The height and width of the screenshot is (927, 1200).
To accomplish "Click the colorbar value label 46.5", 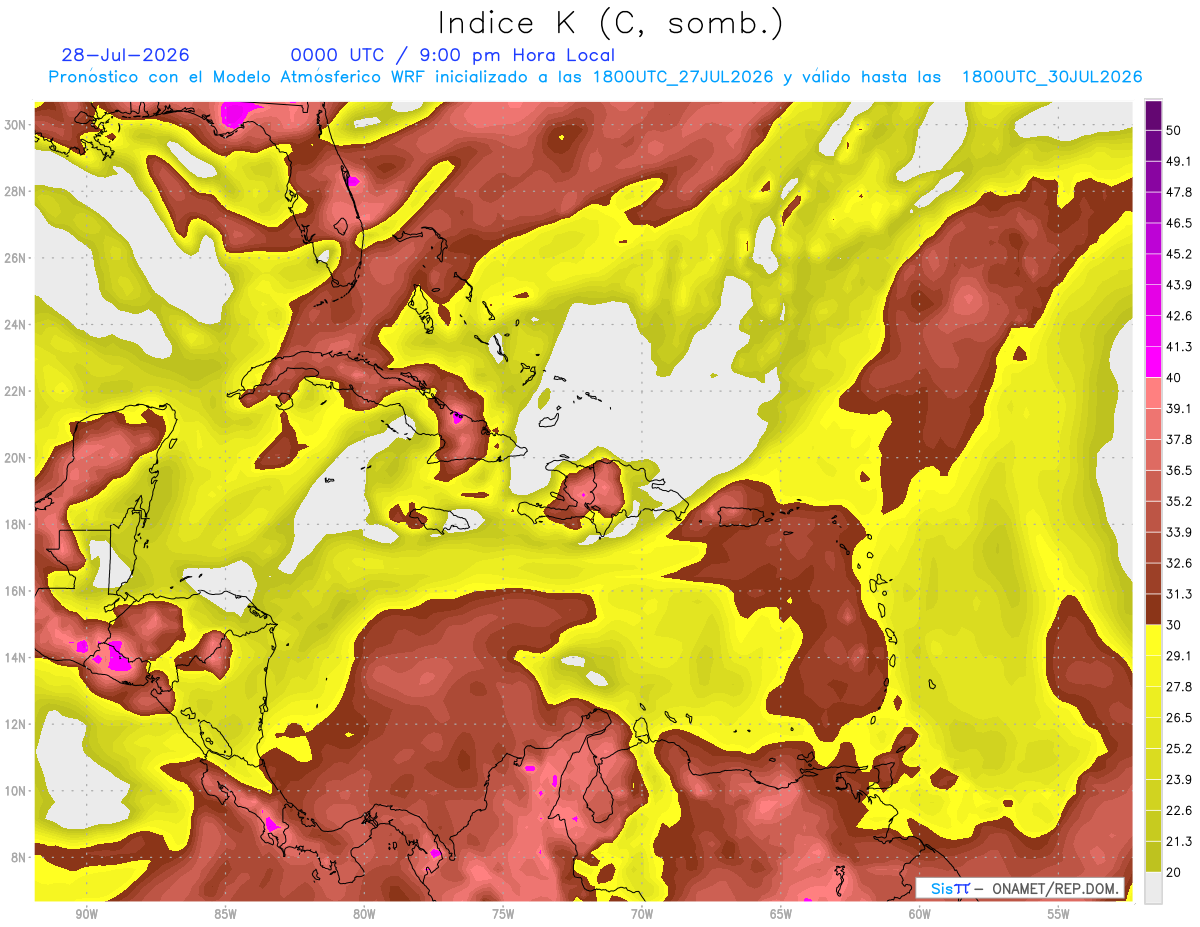I will (1179, 223).
